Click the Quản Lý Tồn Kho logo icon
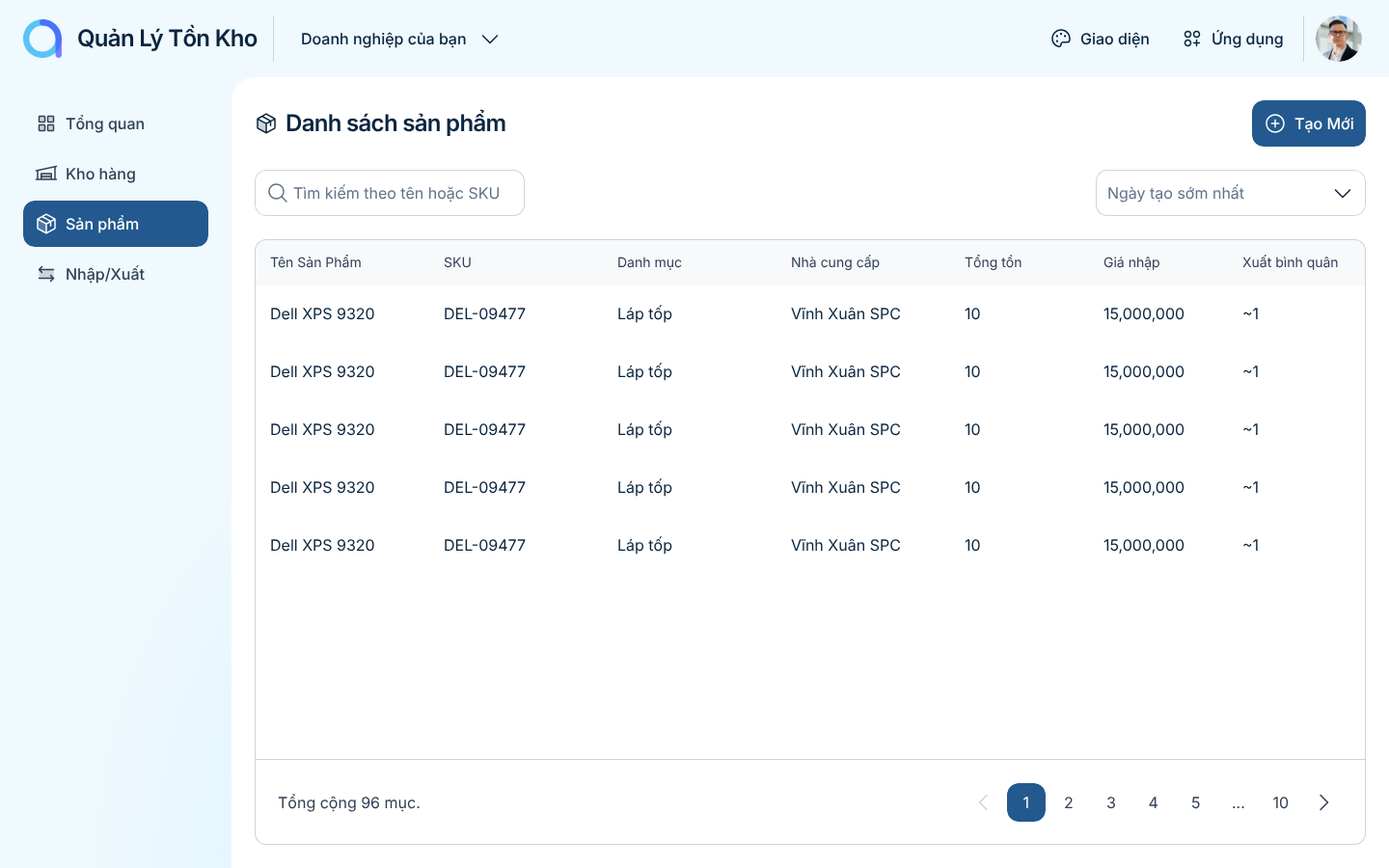 coord(42,39)
